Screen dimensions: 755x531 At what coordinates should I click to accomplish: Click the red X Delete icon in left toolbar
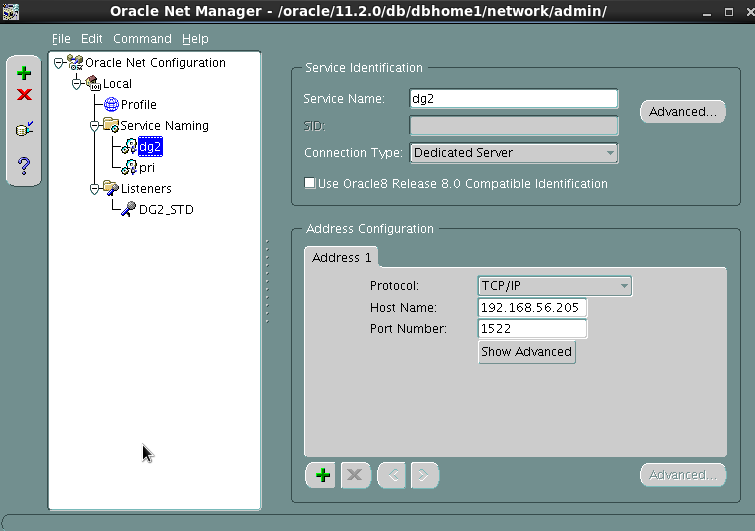[x=24, y=94]
